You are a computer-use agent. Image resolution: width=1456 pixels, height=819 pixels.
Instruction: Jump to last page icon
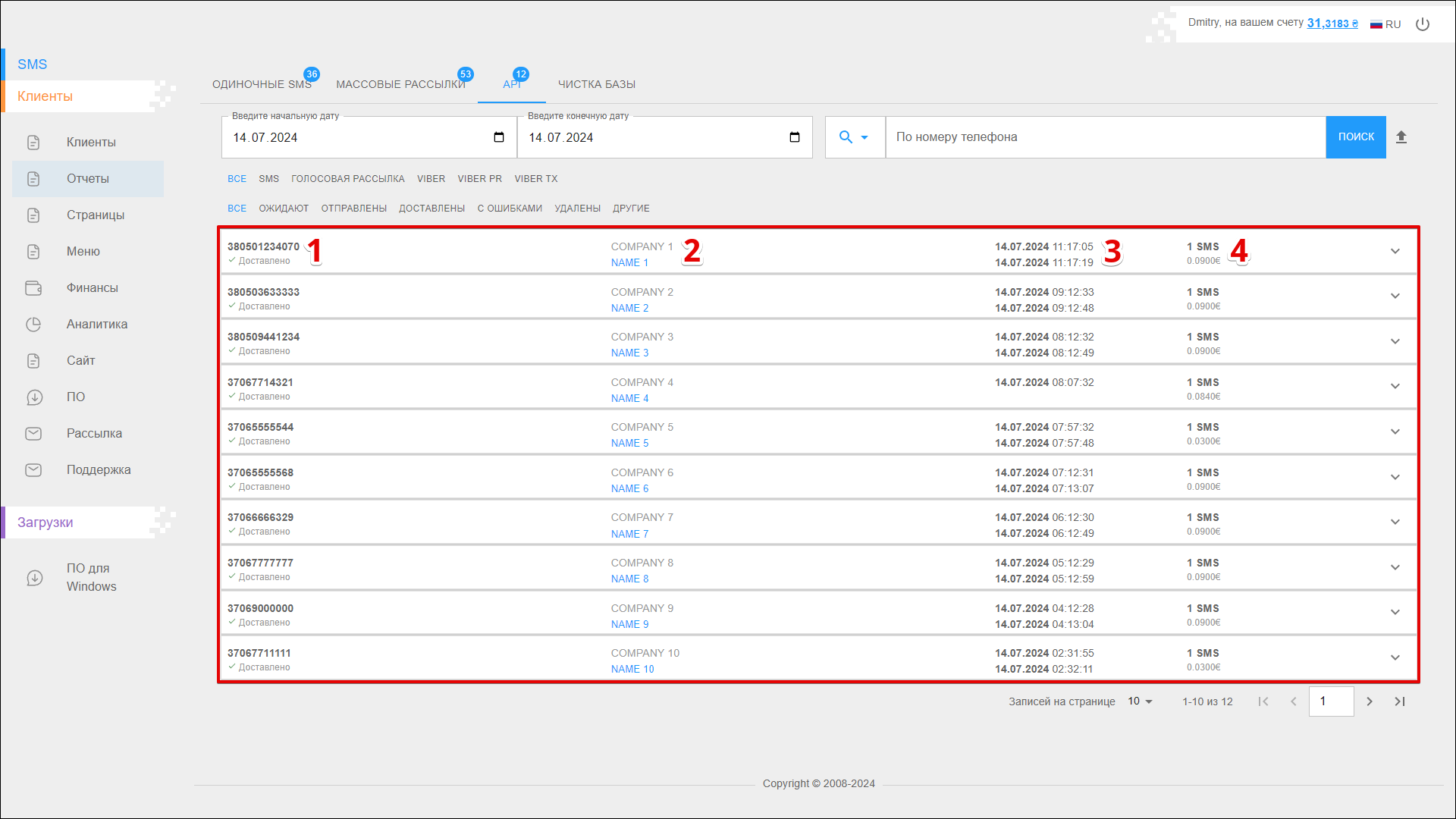(1400, 701)
